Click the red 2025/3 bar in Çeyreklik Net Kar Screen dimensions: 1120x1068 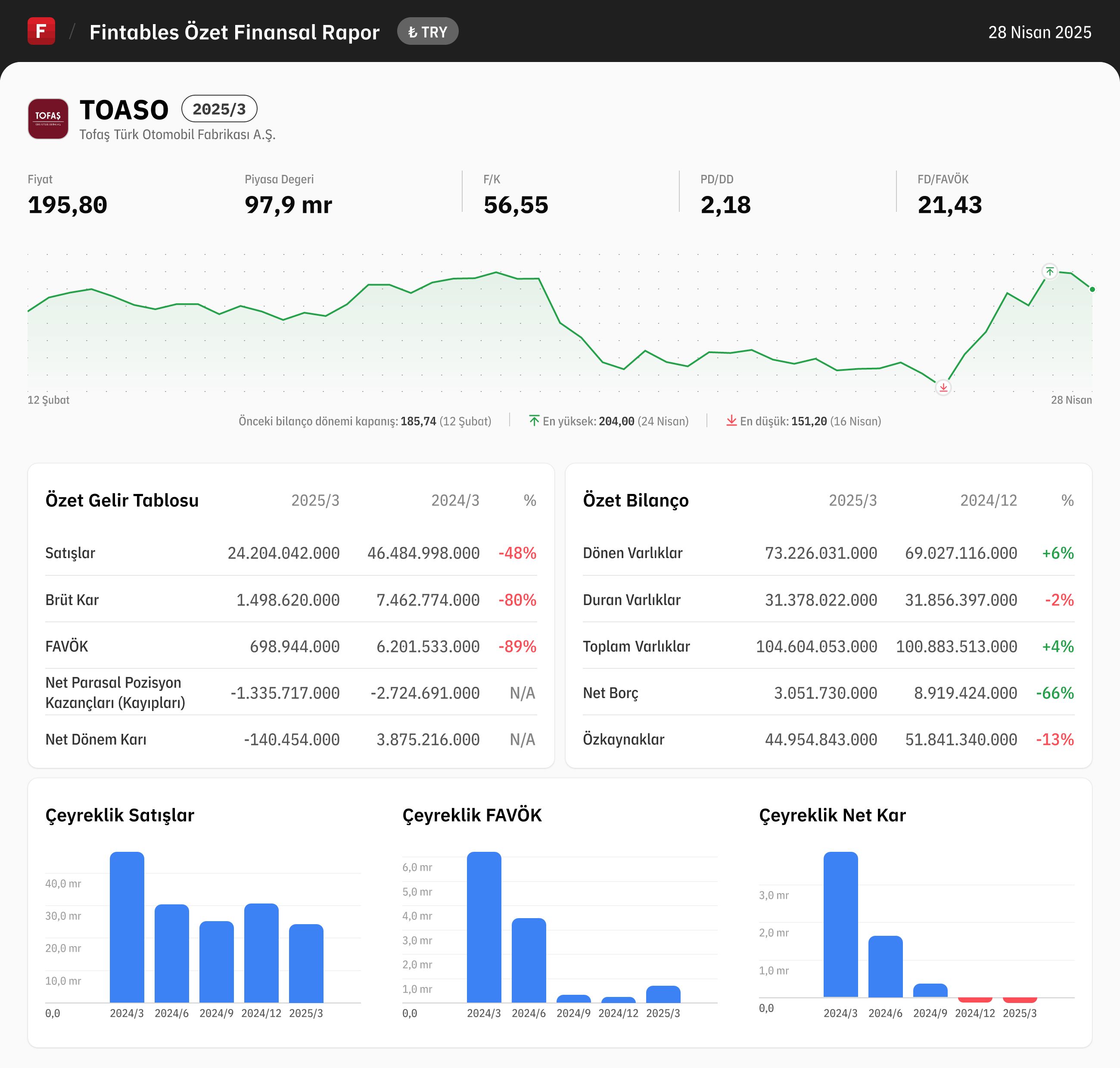pos(1020,1000)
